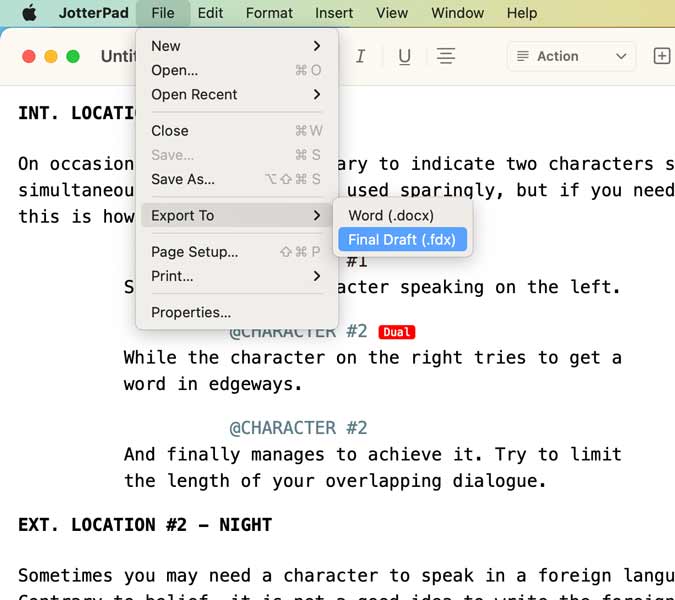Viewport: 675px width, 600px height.
Task: Click the red close window button
Action: click(29, 56)
